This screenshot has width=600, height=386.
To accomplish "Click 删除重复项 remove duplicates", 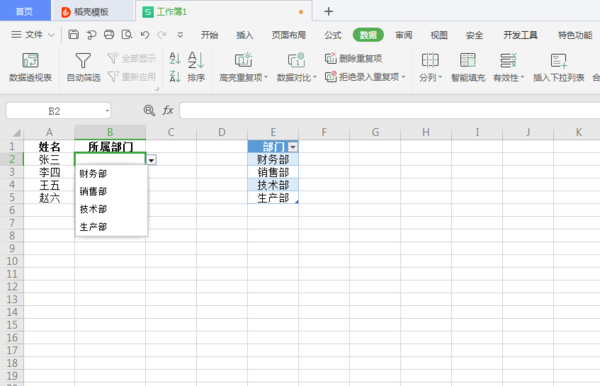I will (x=353, y=58).
